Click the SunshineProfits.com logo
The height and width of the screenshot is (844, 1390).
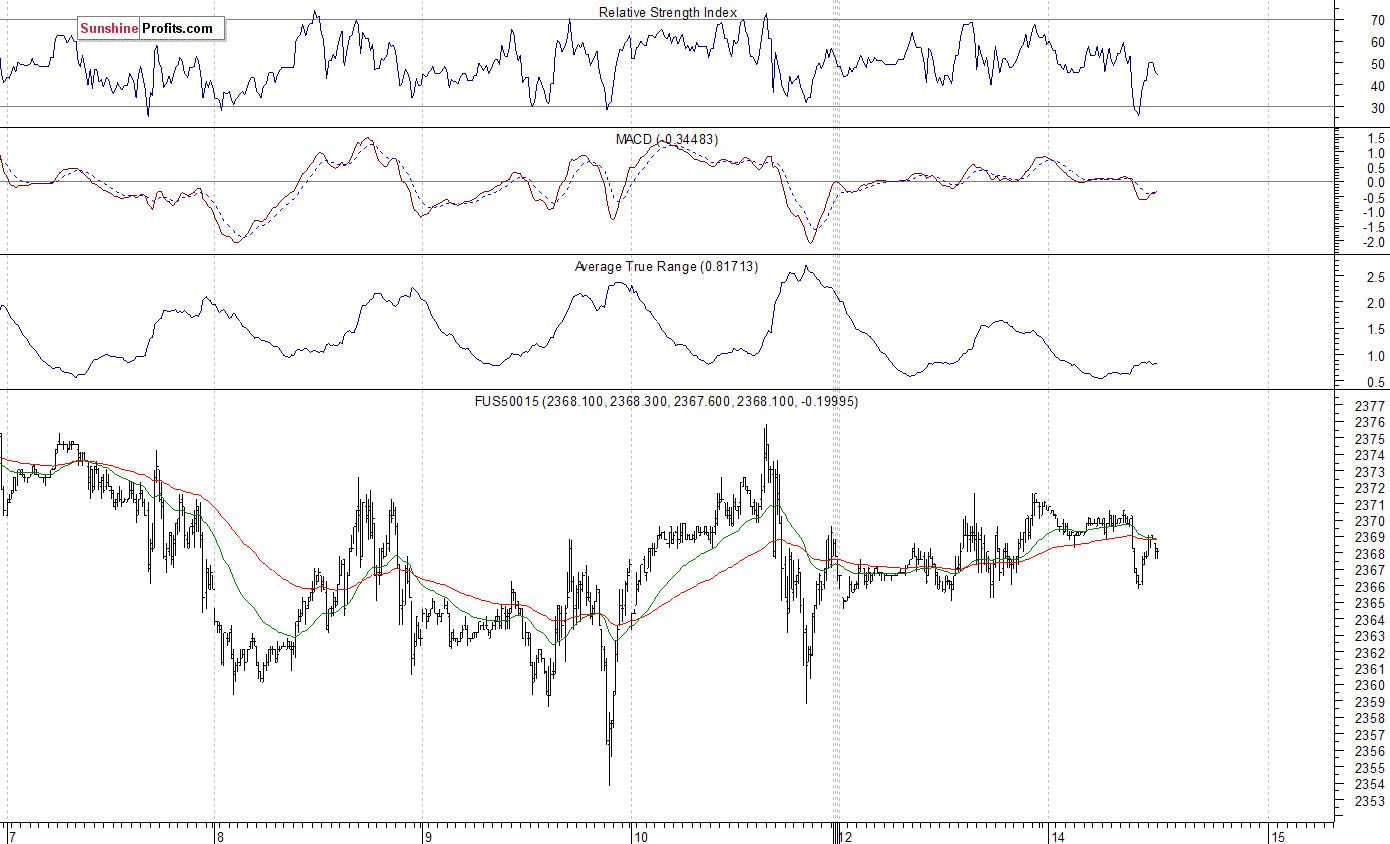point(151,29)
